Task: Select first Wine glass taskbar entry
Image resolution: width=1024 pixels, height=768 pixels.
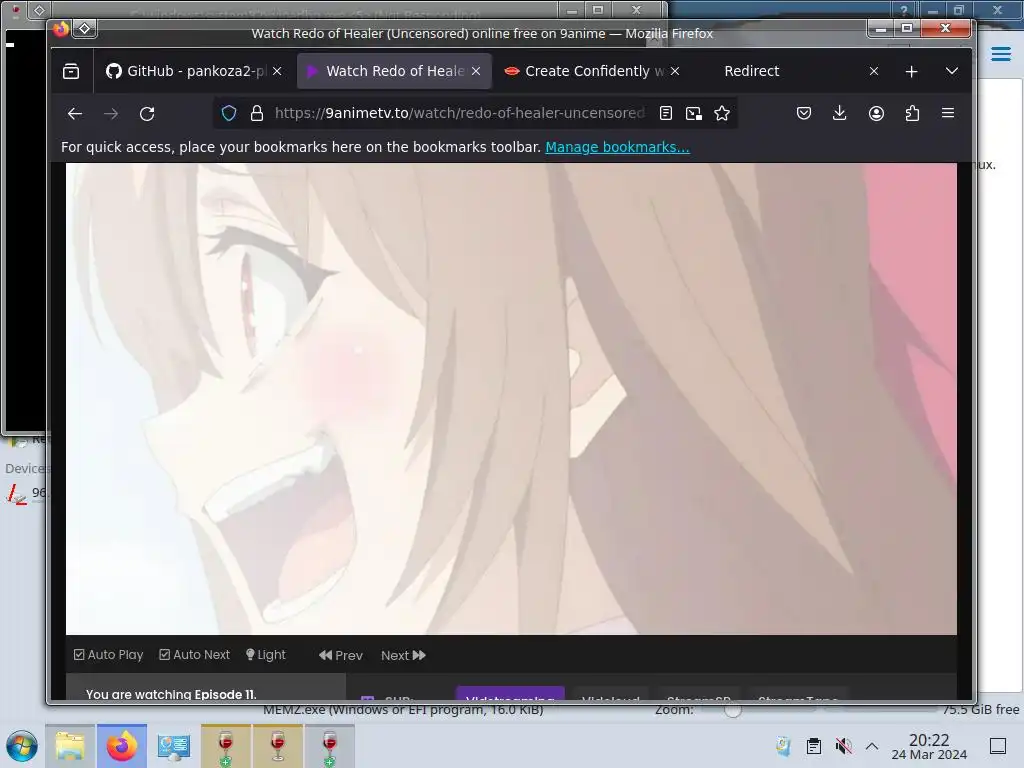Action: pyautogui.click(x=225, y=746)
